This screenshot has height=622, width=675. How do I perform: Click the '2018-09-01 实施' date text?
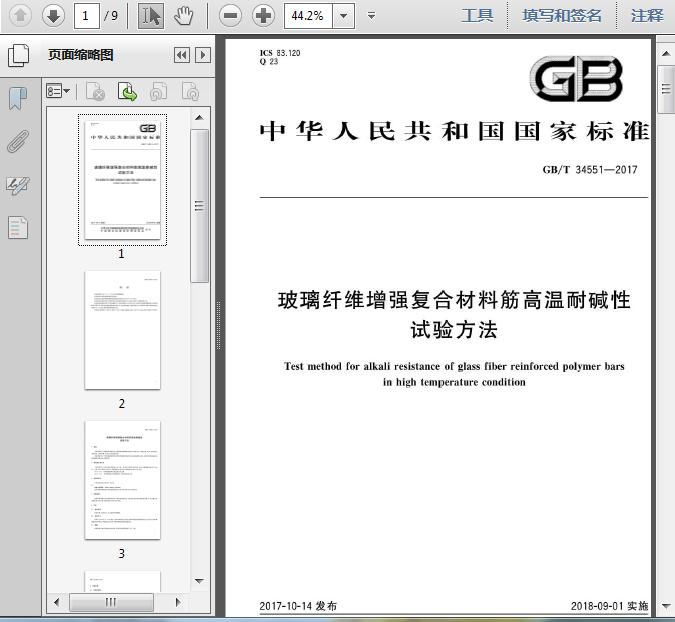click(x=609, y=606)
